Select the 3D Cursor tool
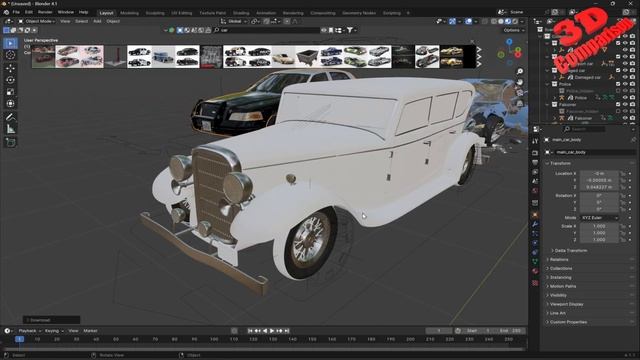640x360 pixels. (11, 55)
